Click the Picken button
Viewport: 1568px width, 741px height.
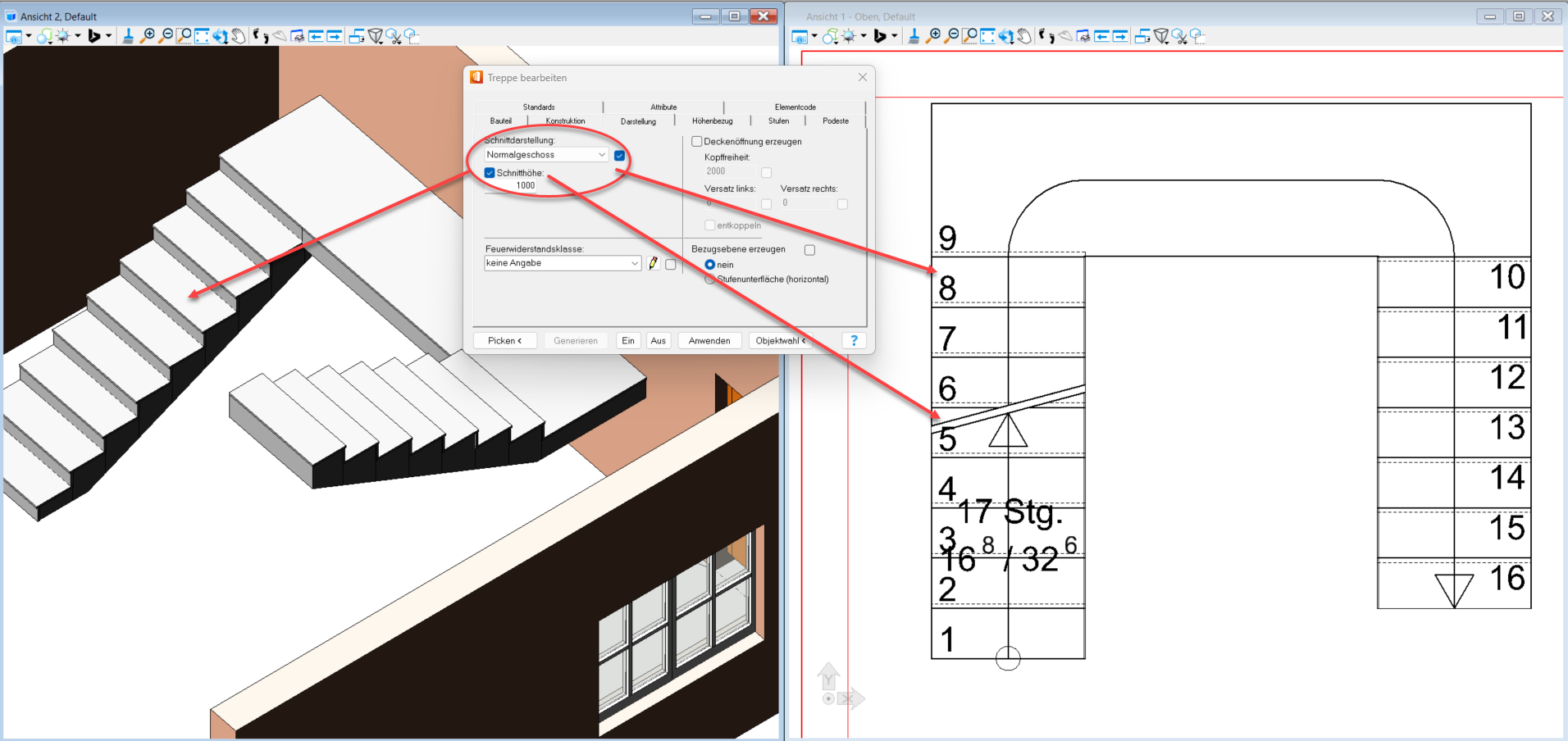pyautogui.click(x=504, y=341)
